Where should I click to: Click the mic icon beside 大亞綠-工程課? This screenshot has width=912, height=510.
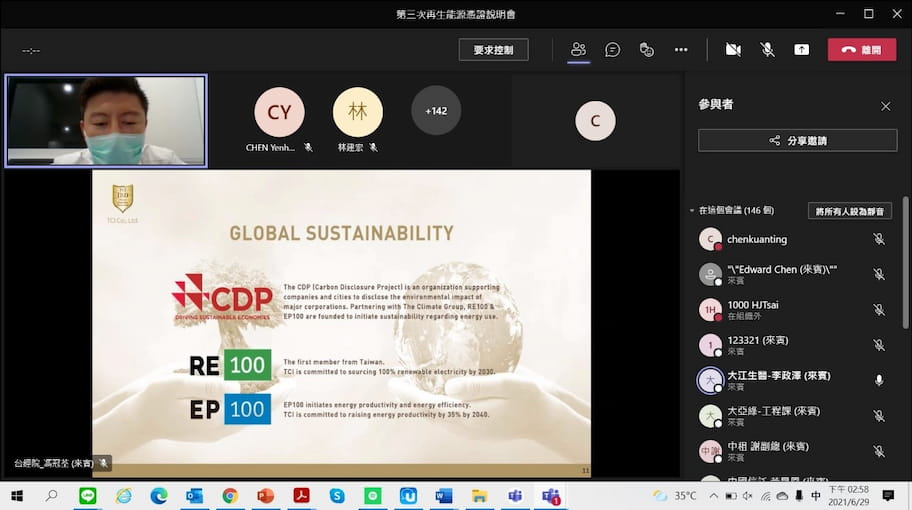coord(879,416)
